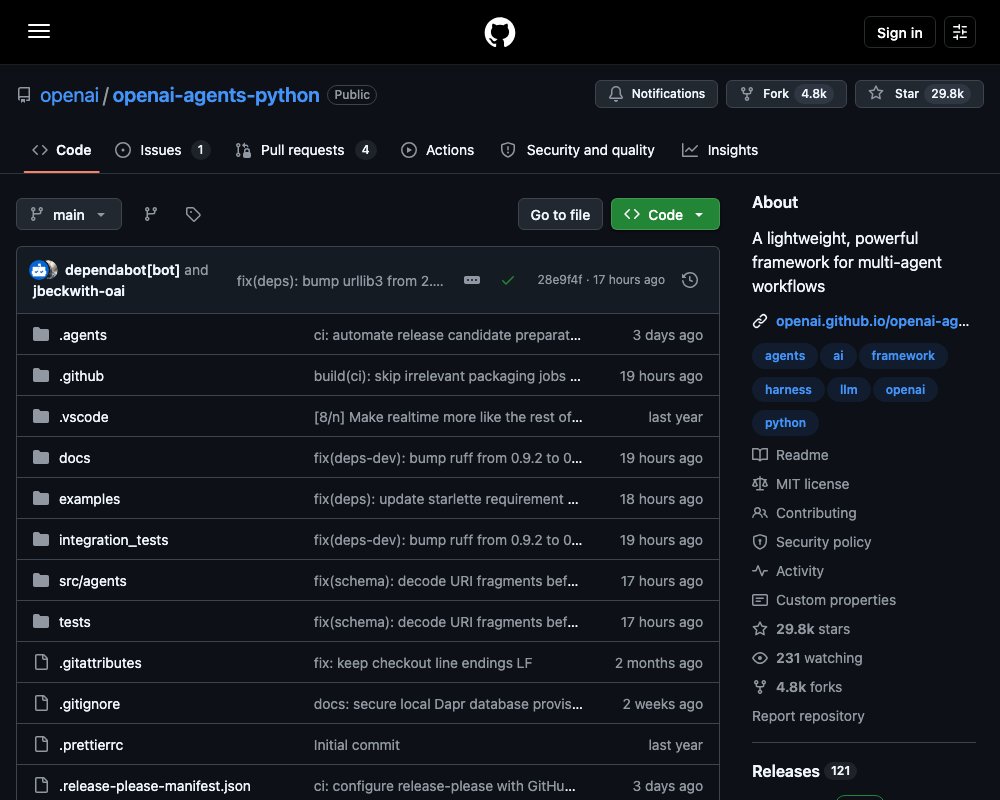Open the openai.github.io documentation link

(872, 321)
